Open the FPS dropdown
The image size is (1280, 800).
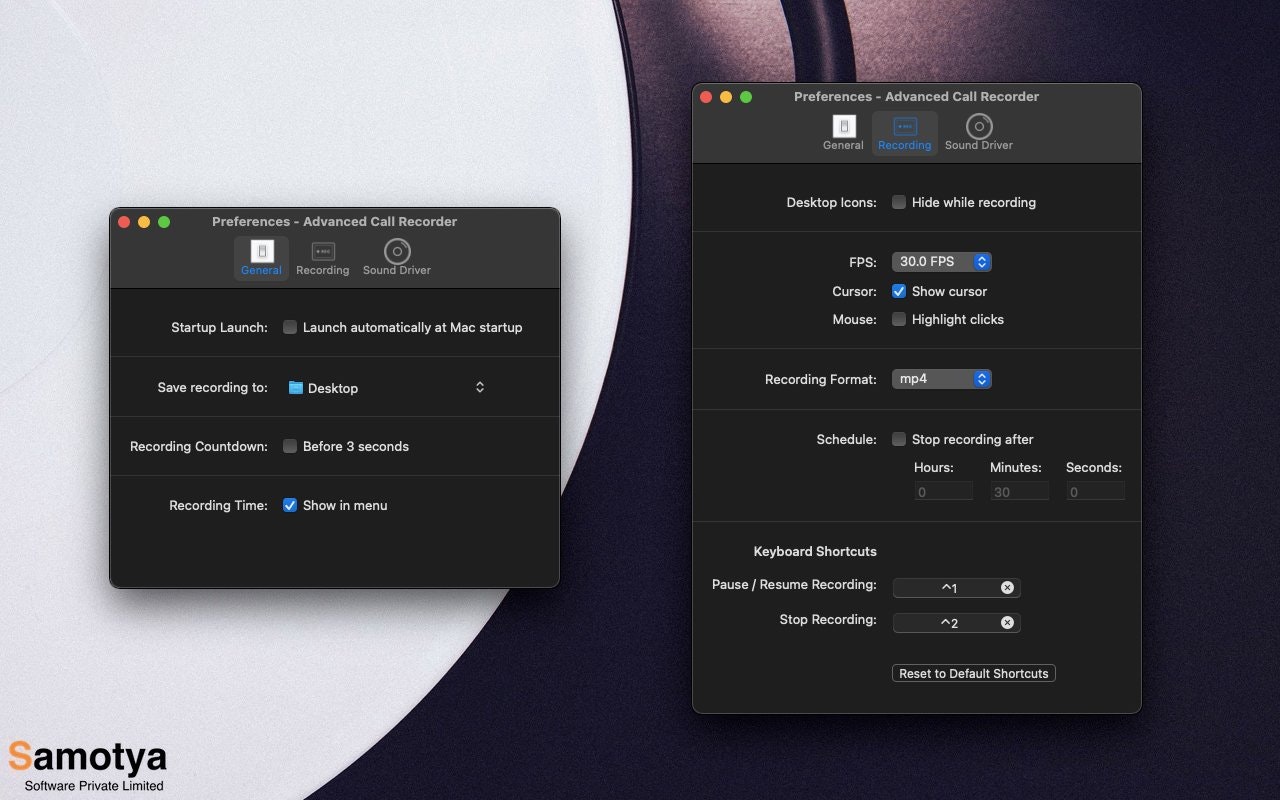[941, 261]
